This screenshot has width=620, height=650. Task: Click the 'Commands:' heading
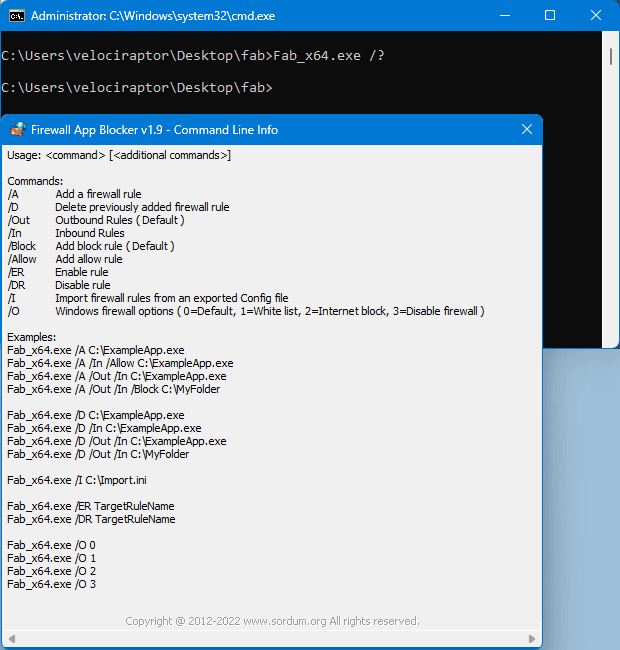tap(35, 181)
